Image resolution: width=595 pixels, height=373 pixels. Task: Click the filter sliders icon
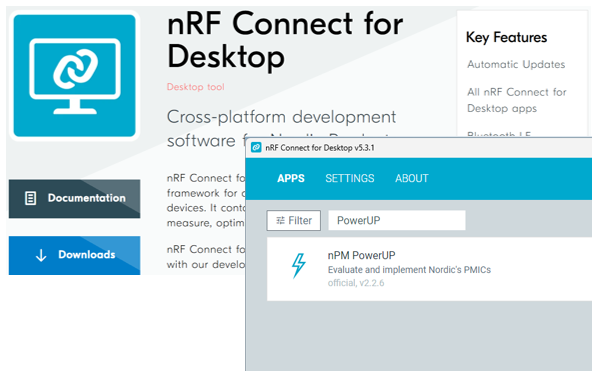pos(280,220)
